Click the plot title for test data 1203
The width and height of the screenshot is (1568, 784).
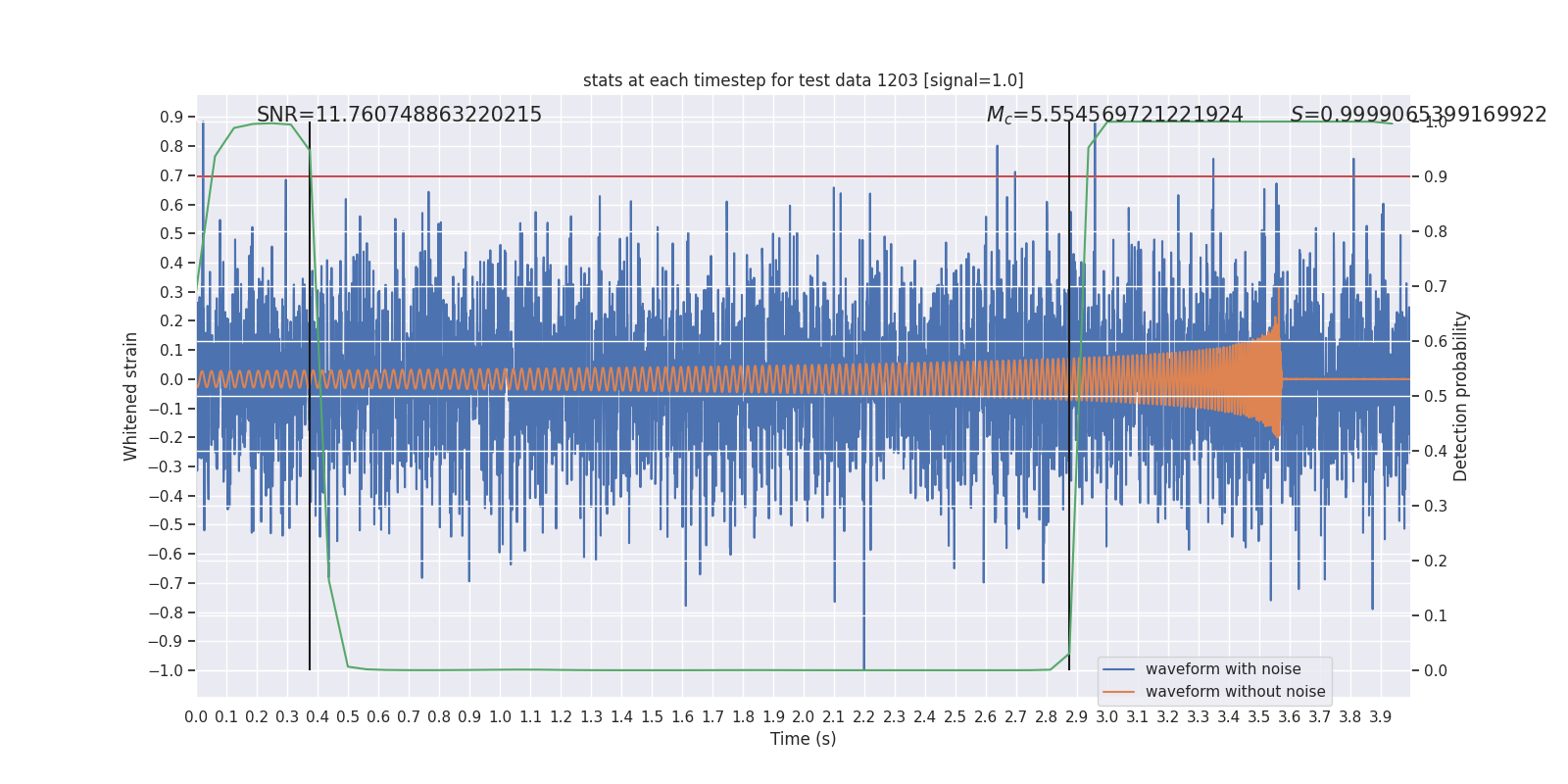803,80
